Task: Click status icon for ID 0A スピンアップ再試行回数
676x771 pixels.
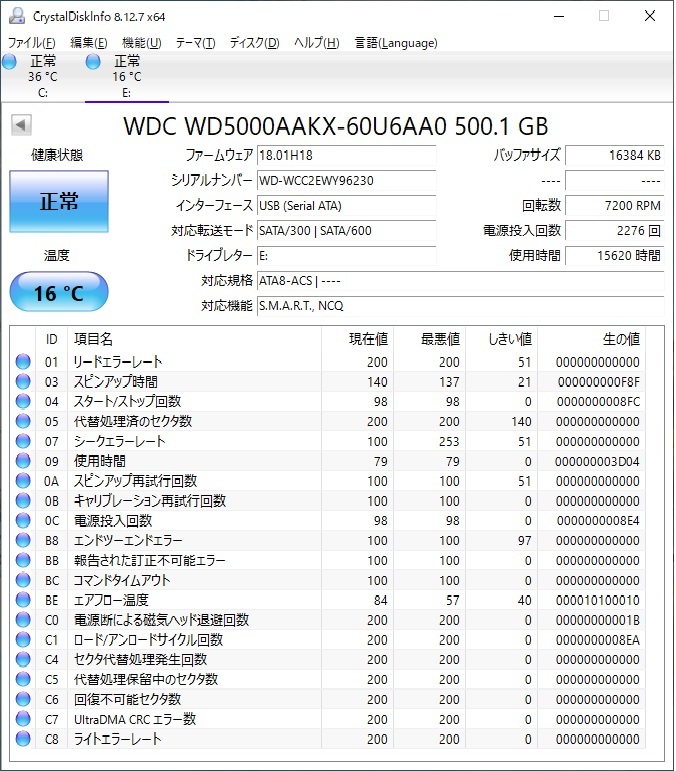Action: [23, 481]
